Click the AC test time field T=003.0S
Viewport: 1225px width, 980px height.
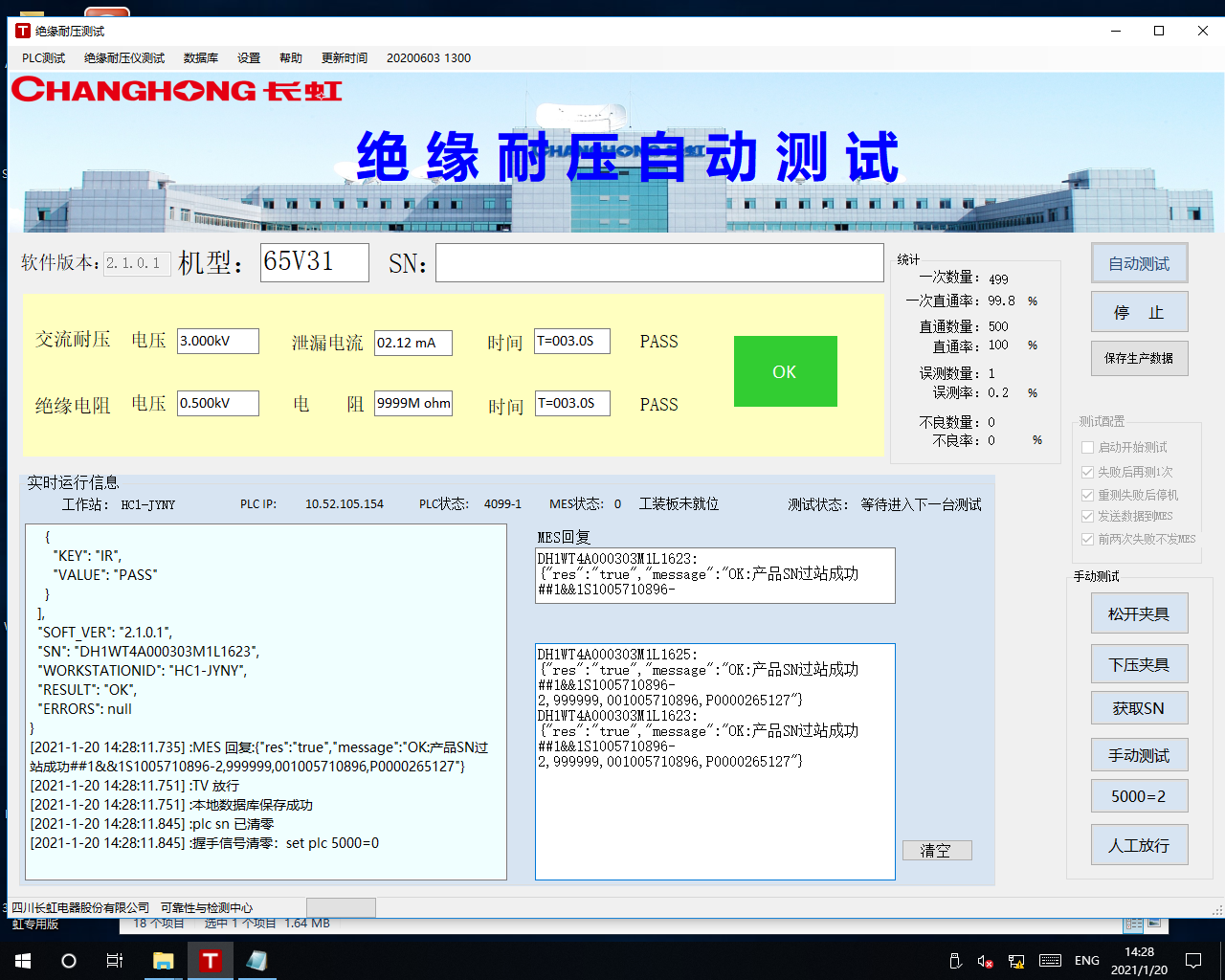[572, 341]
